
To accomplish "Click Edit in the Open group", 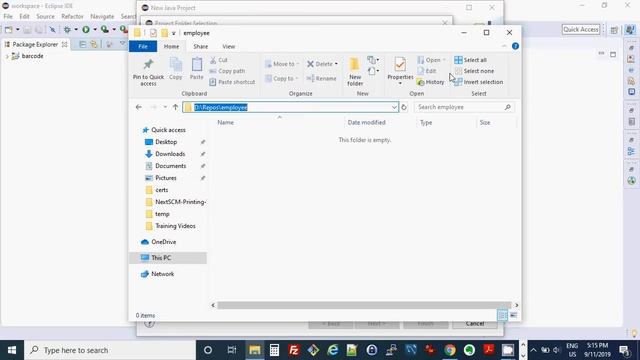I will coord(427,71).
